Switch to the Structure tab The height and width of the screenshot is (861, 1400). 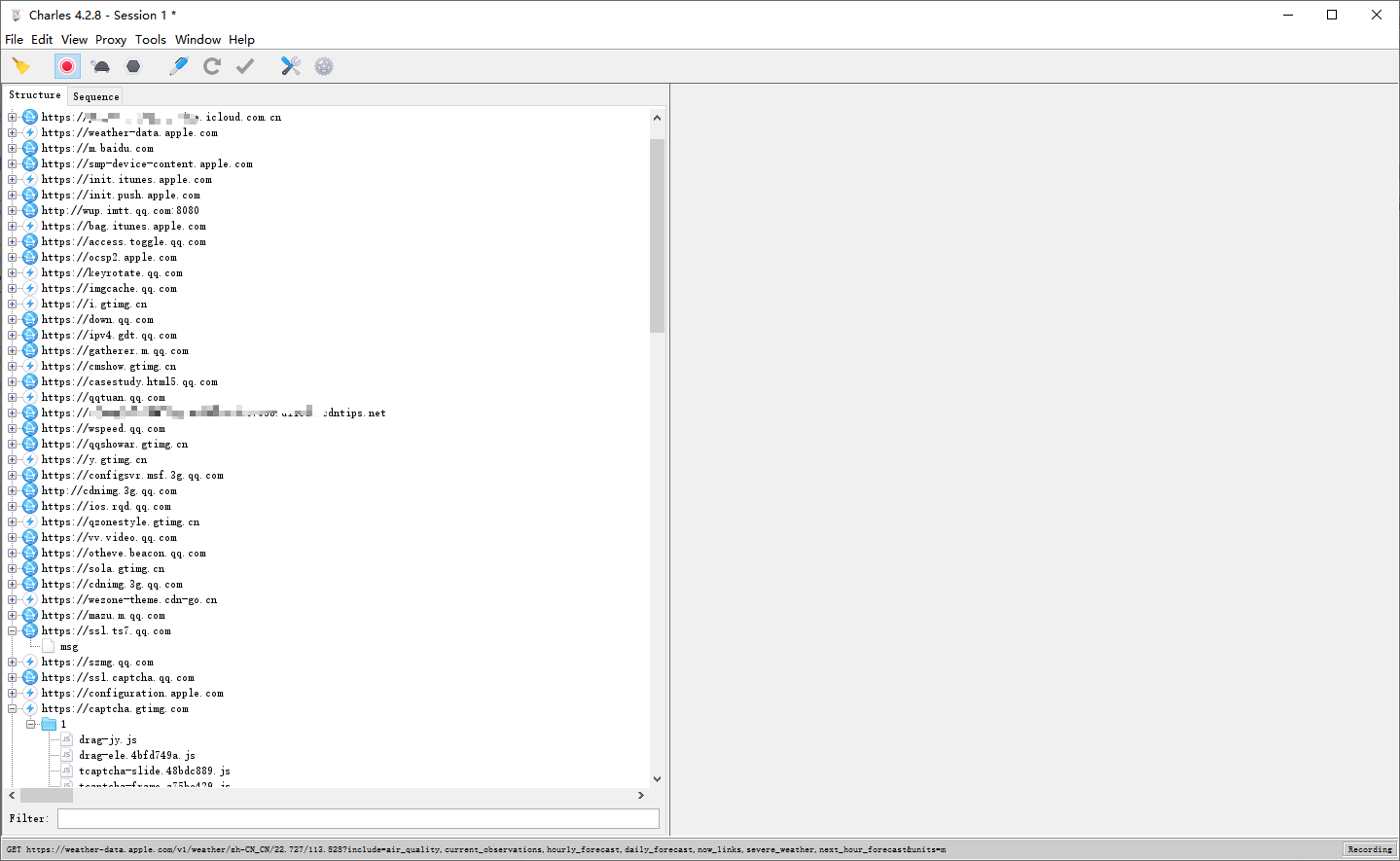35,95
